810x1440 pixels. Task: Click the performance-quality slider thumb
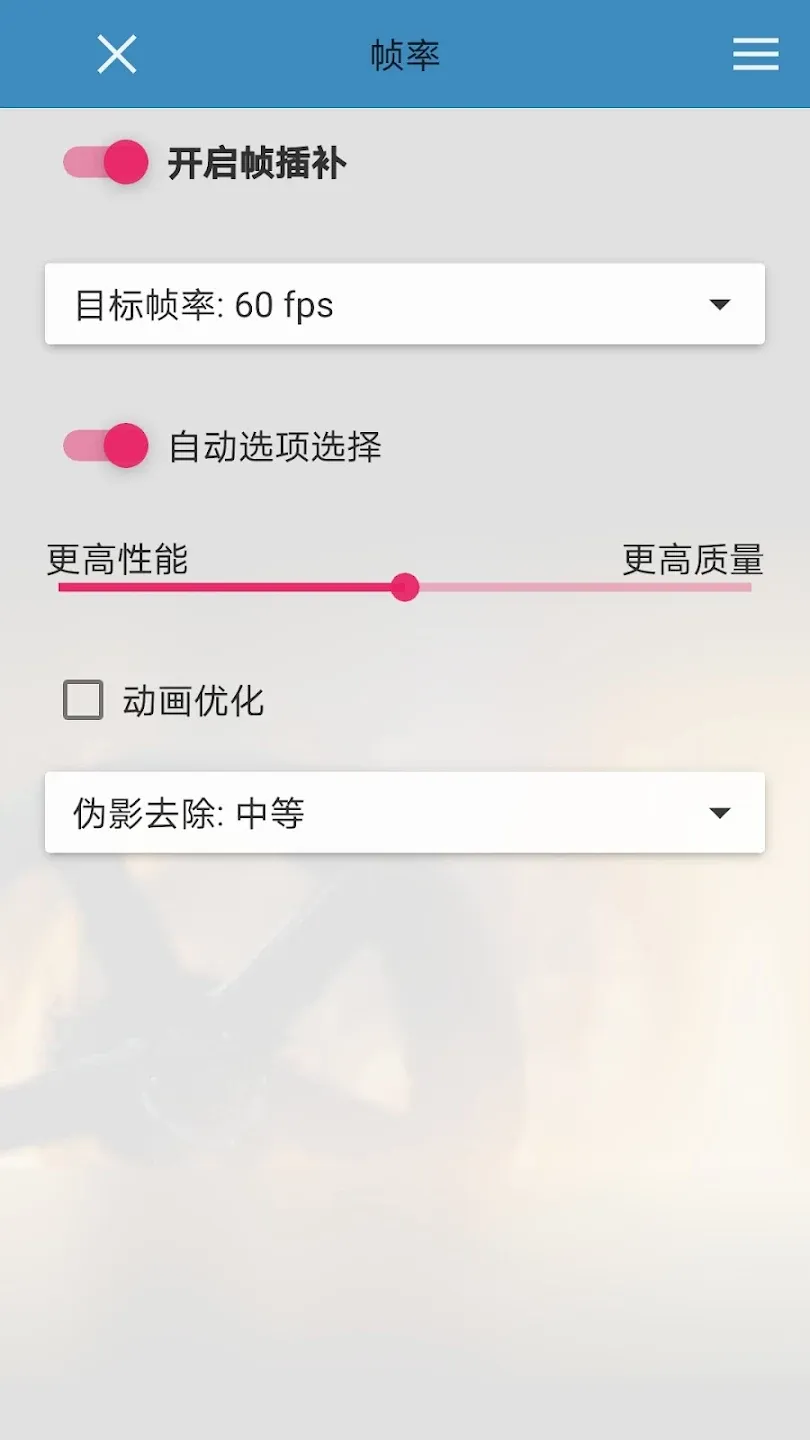coord(405,587)
